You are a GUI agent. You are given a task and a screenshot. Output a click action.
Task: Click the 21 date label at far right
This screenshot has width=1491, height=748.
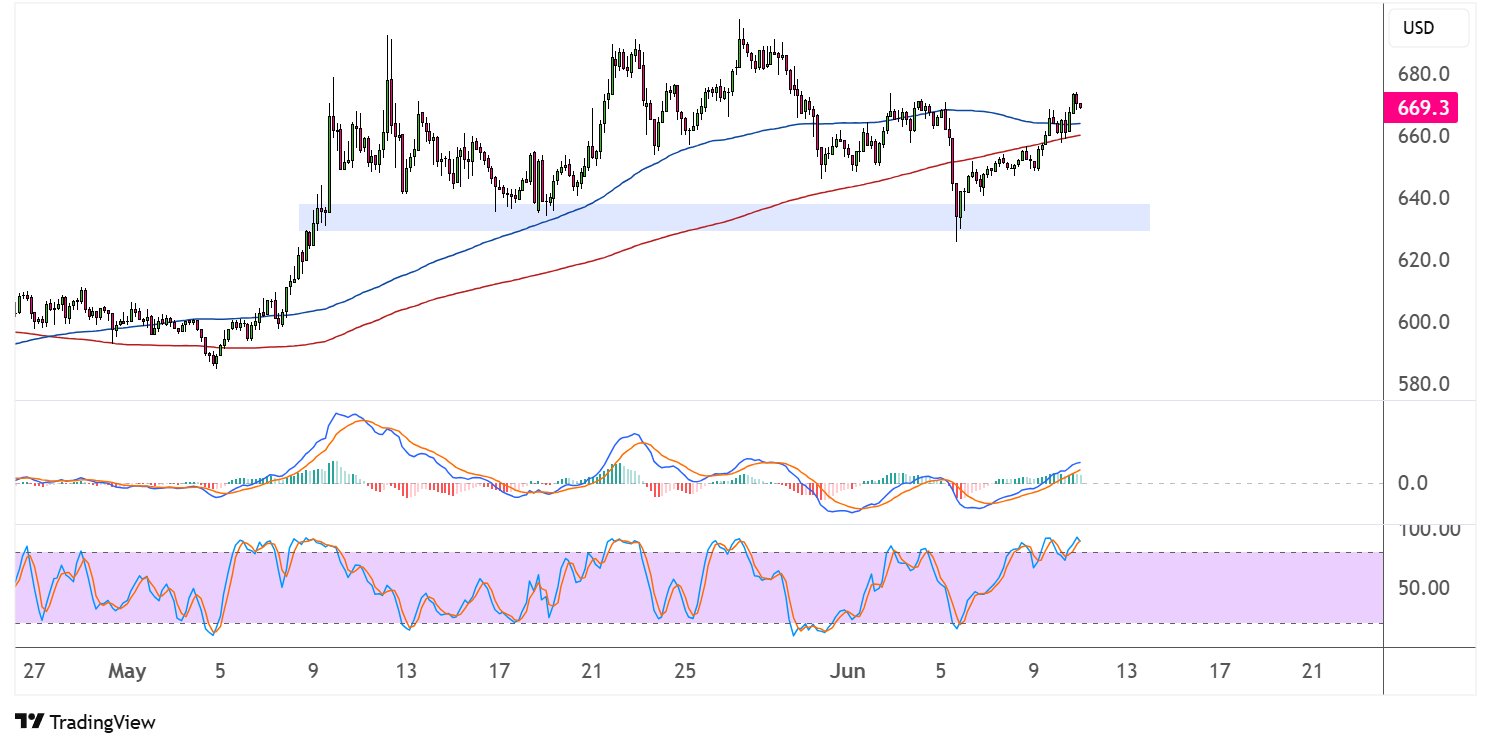point(1313,671)
